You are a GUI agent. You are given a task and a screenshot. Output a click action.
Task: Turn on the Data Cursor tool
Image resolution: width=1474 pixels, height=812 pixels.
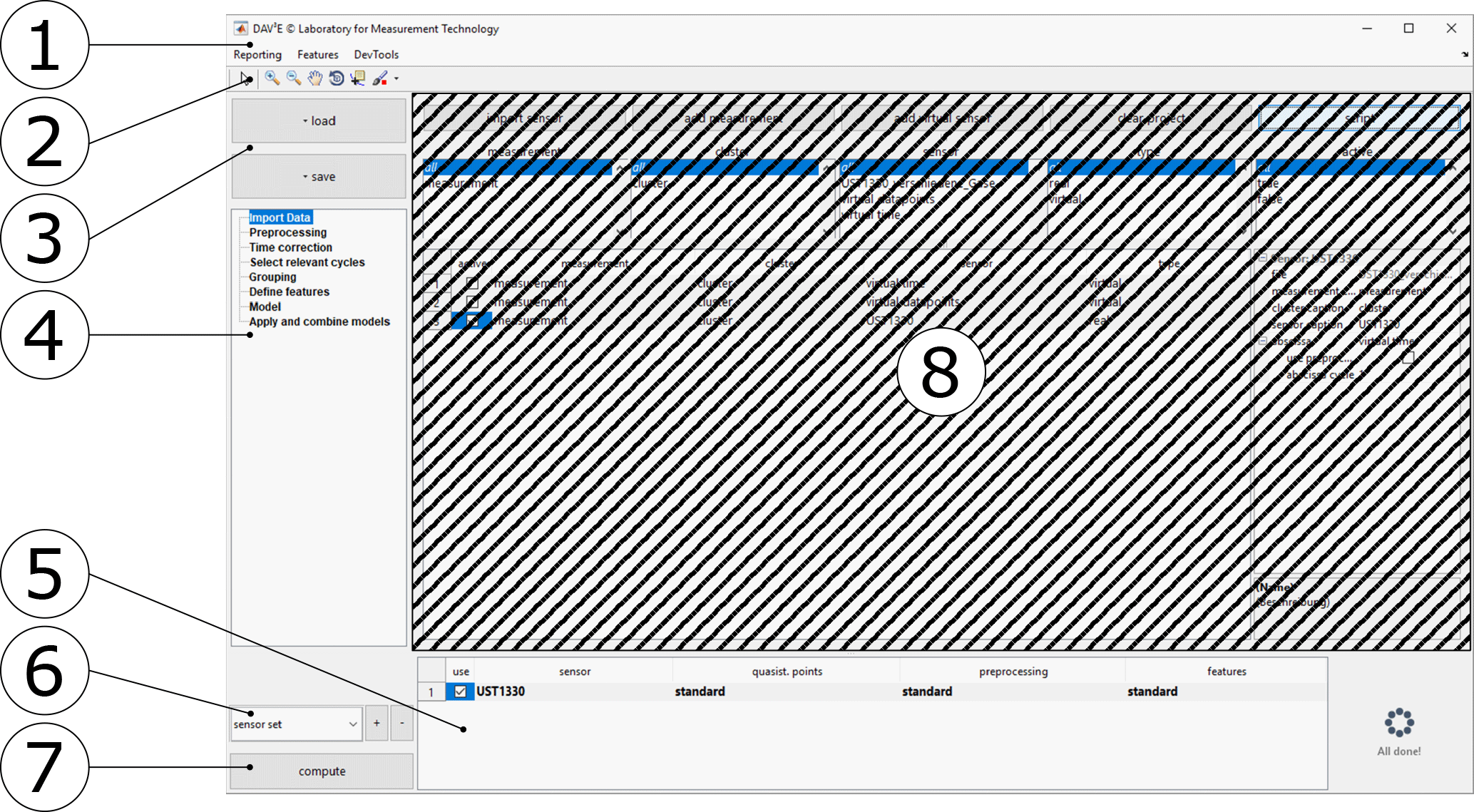[x=357, y=78]
